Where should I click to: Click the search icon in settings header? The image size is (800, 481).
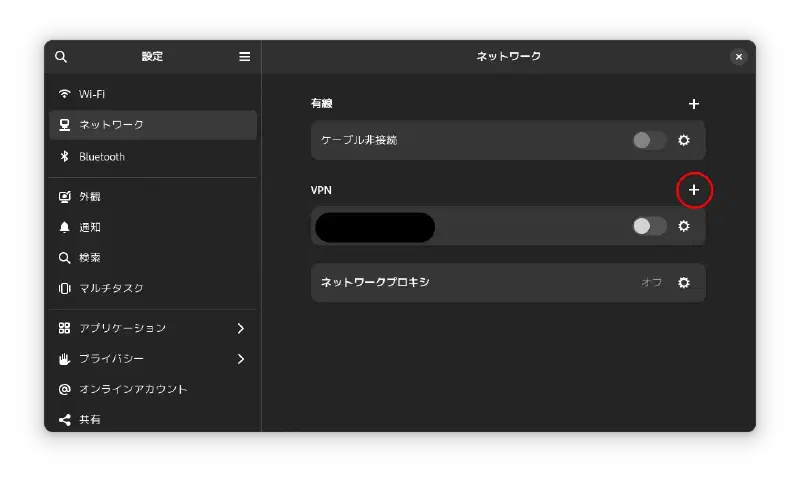61,57
